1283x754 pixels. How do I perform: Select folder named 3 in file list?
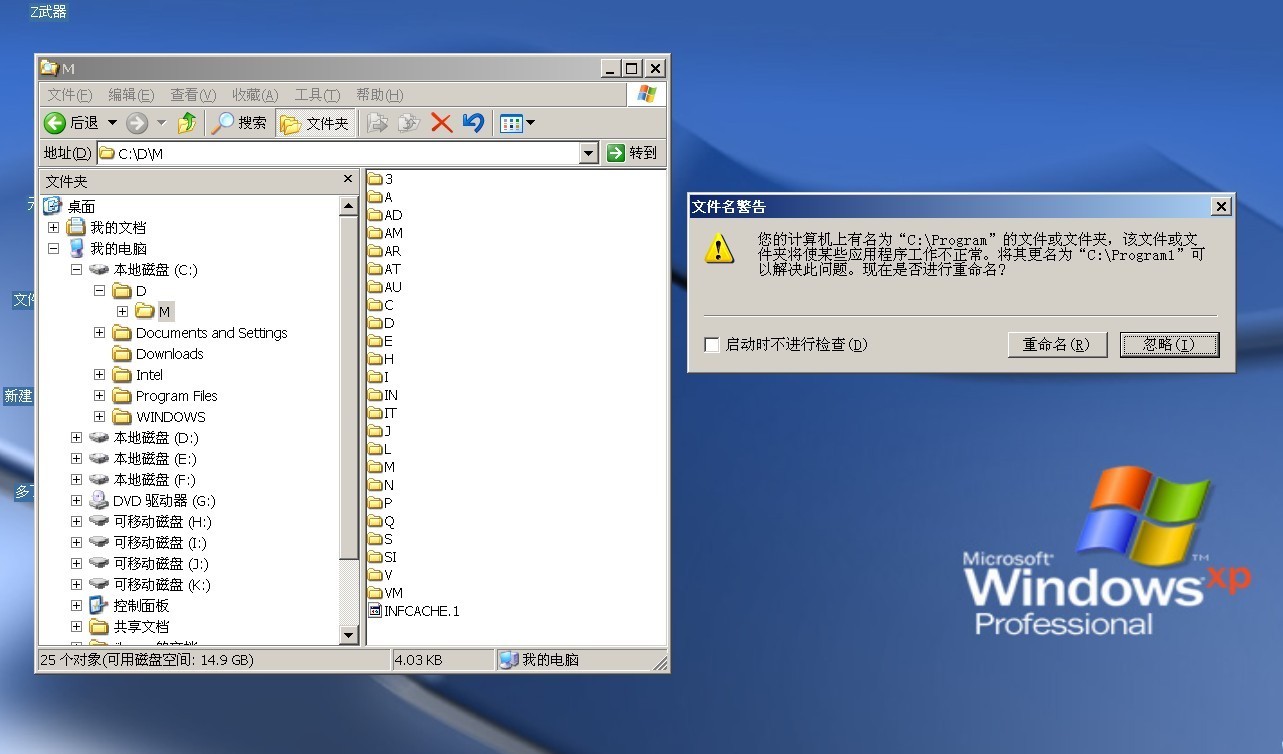380,179
